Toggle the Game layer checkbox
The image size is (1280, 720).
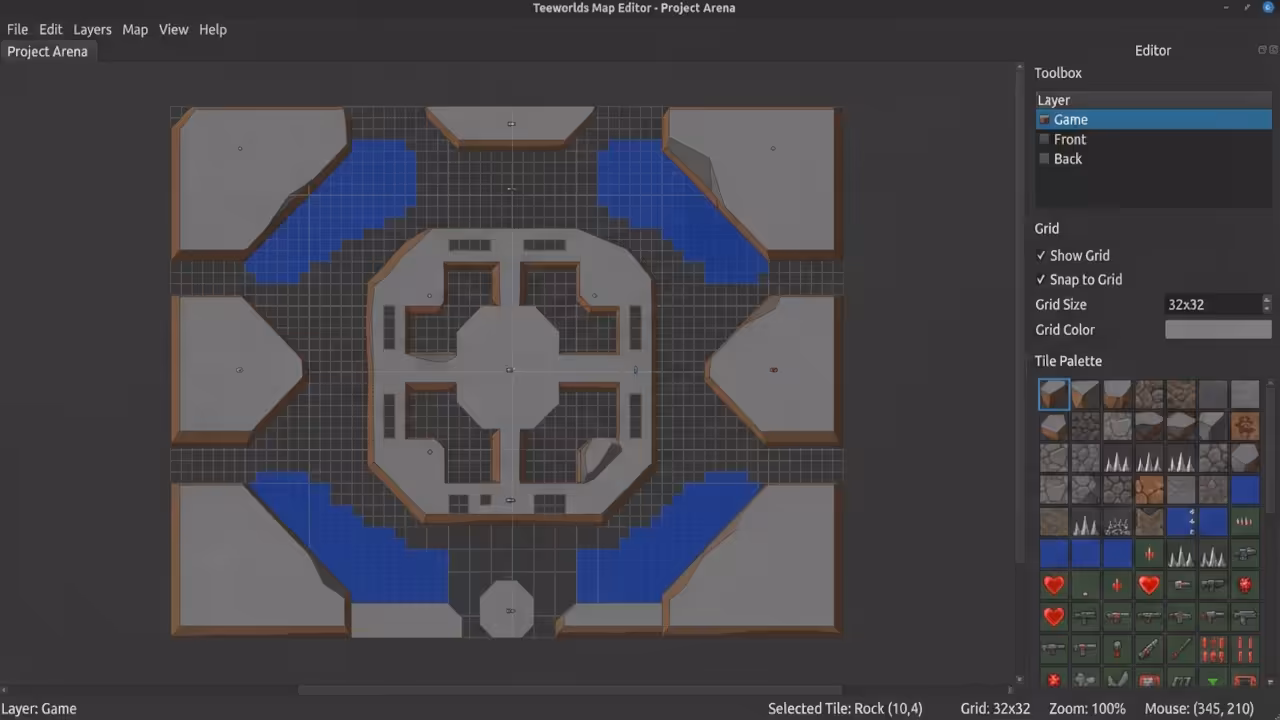pos(1045,119)
